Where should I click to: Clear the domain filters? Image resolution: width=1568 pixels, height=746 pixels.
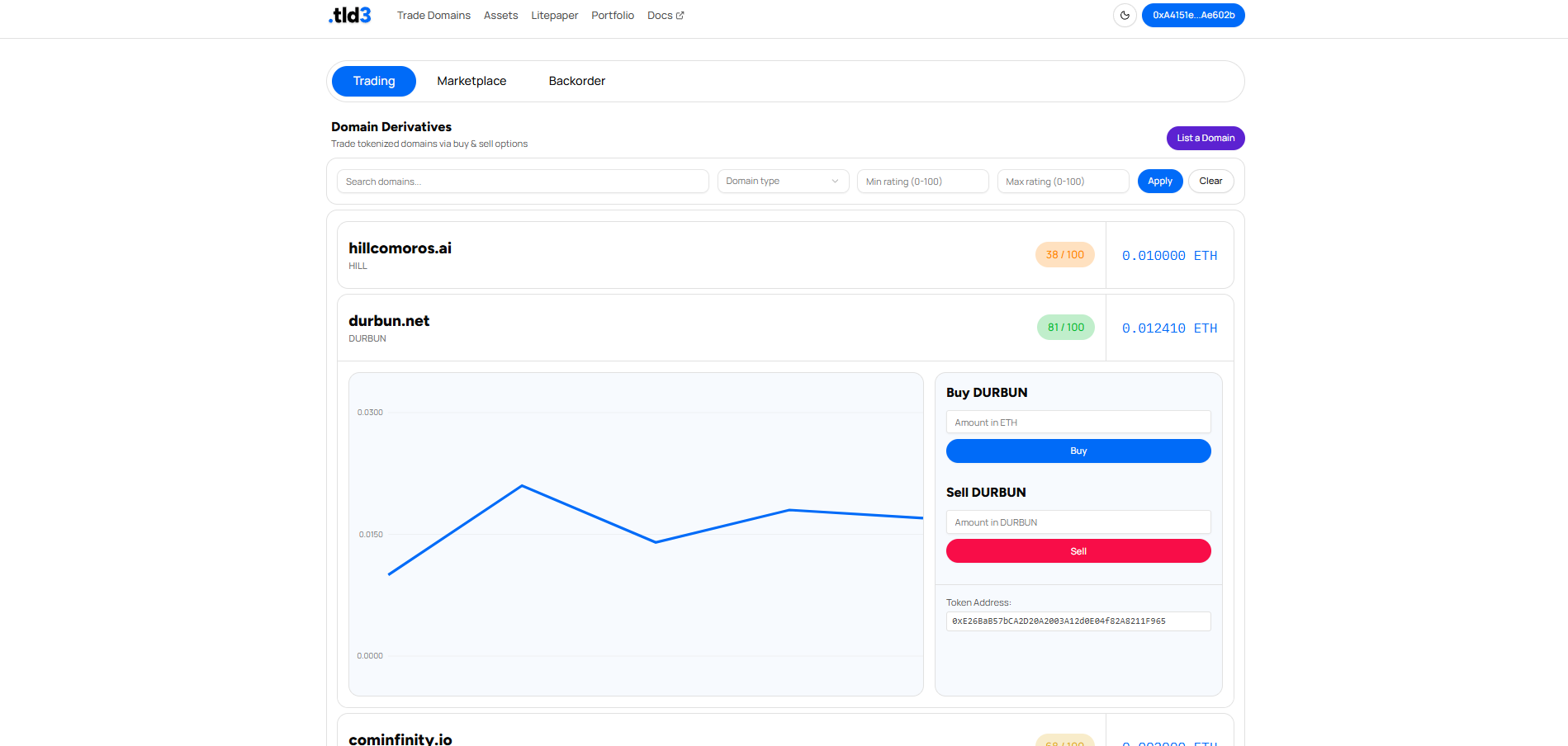(x=1210, y=182)
